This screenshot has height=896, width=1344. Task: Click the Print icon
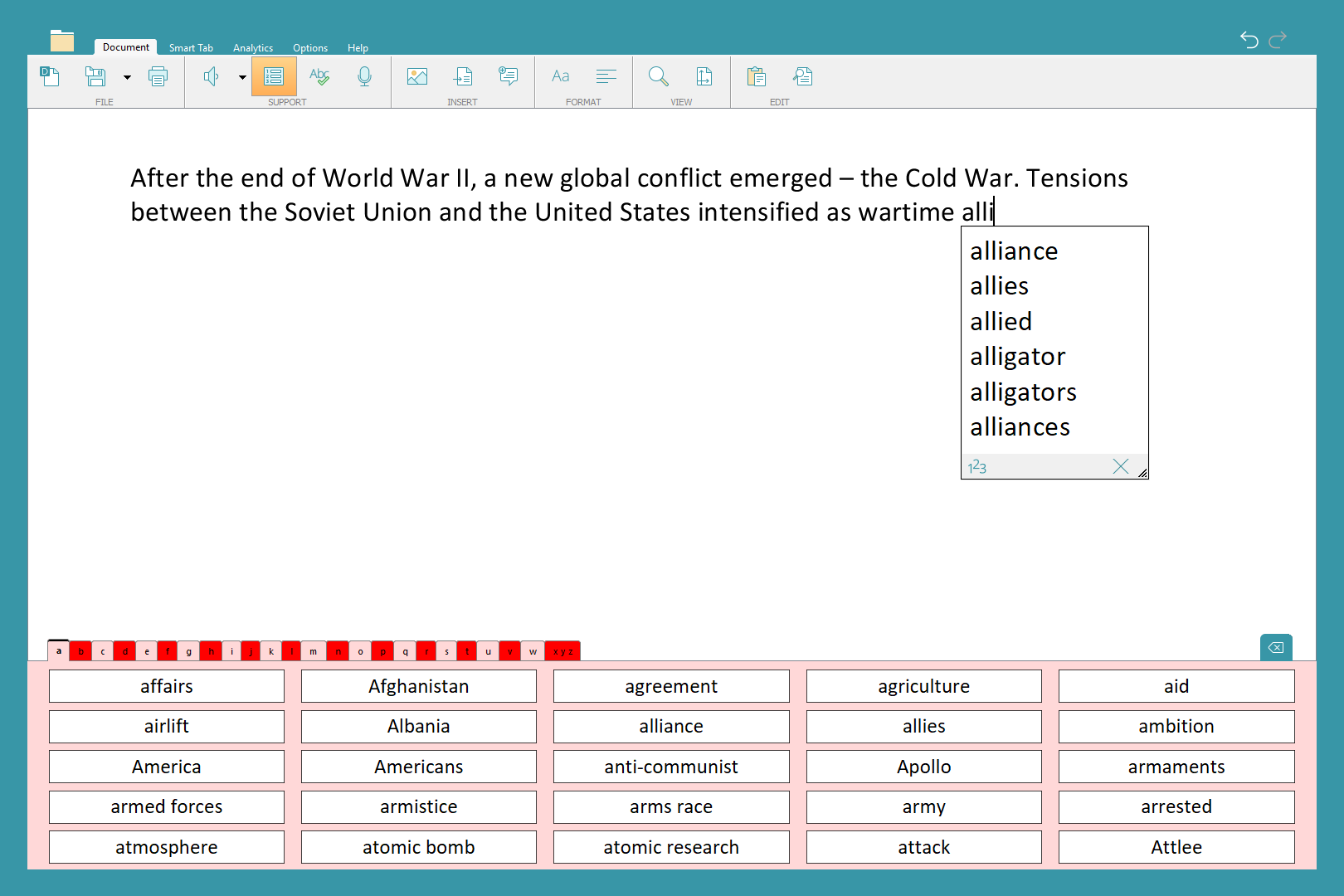point(158,77)
